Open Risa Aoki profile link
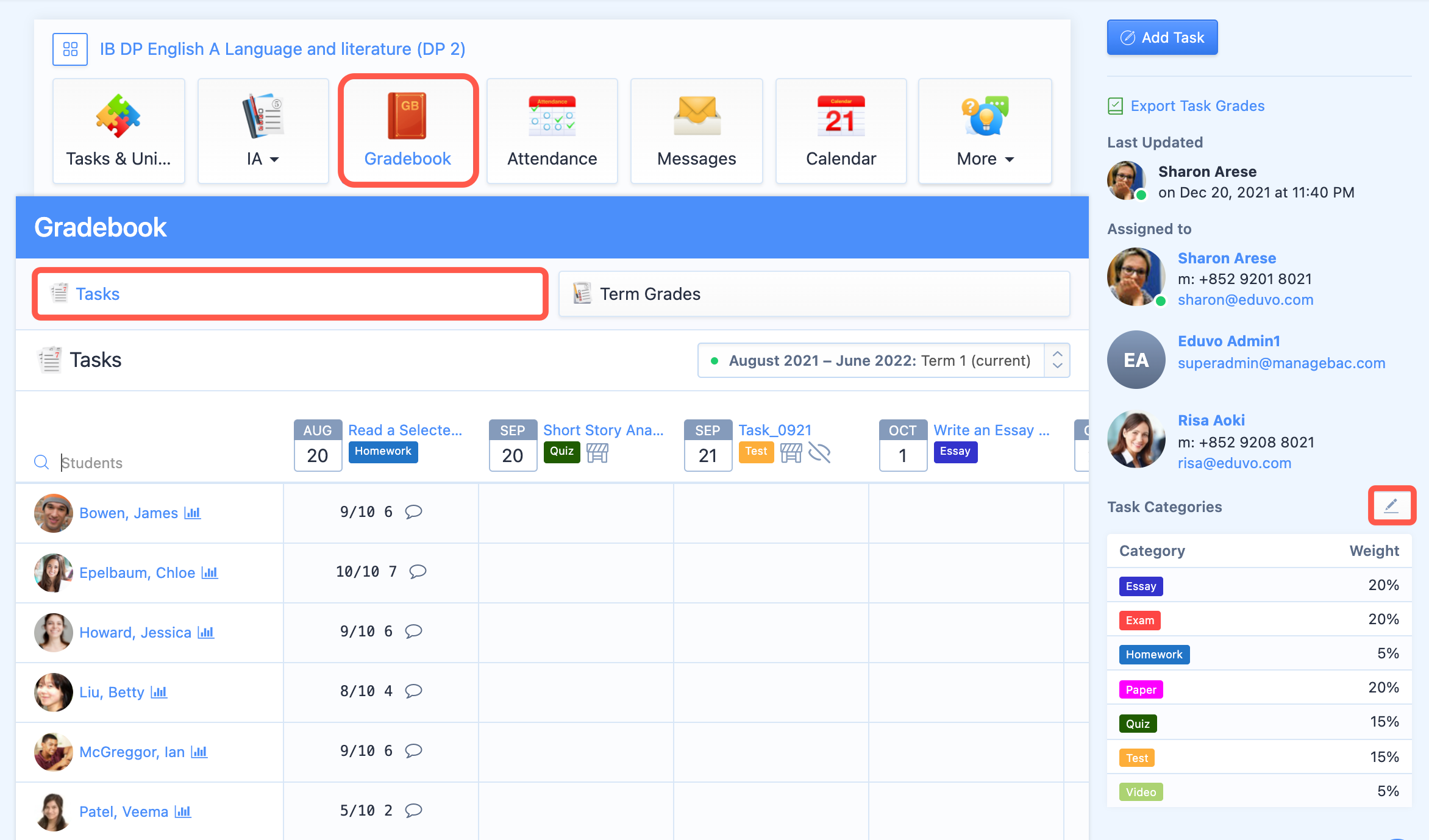 point(1211,420)
